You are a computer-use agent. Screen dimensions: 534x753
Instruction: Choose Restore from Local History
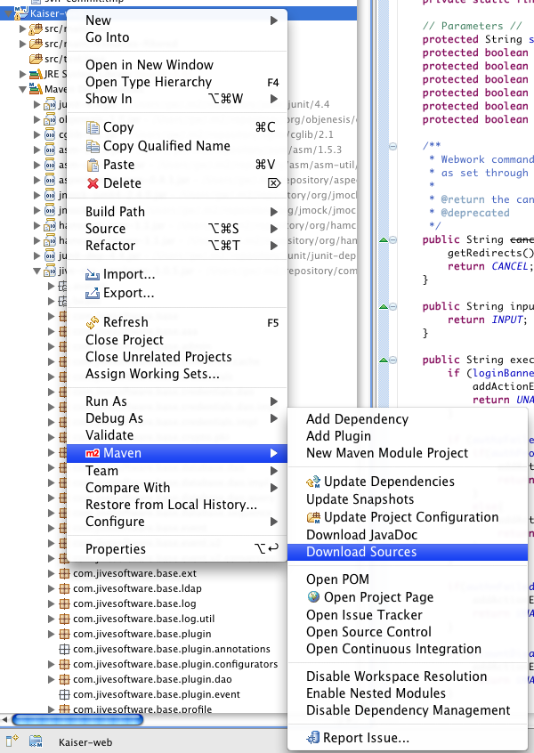click(177, 504)
